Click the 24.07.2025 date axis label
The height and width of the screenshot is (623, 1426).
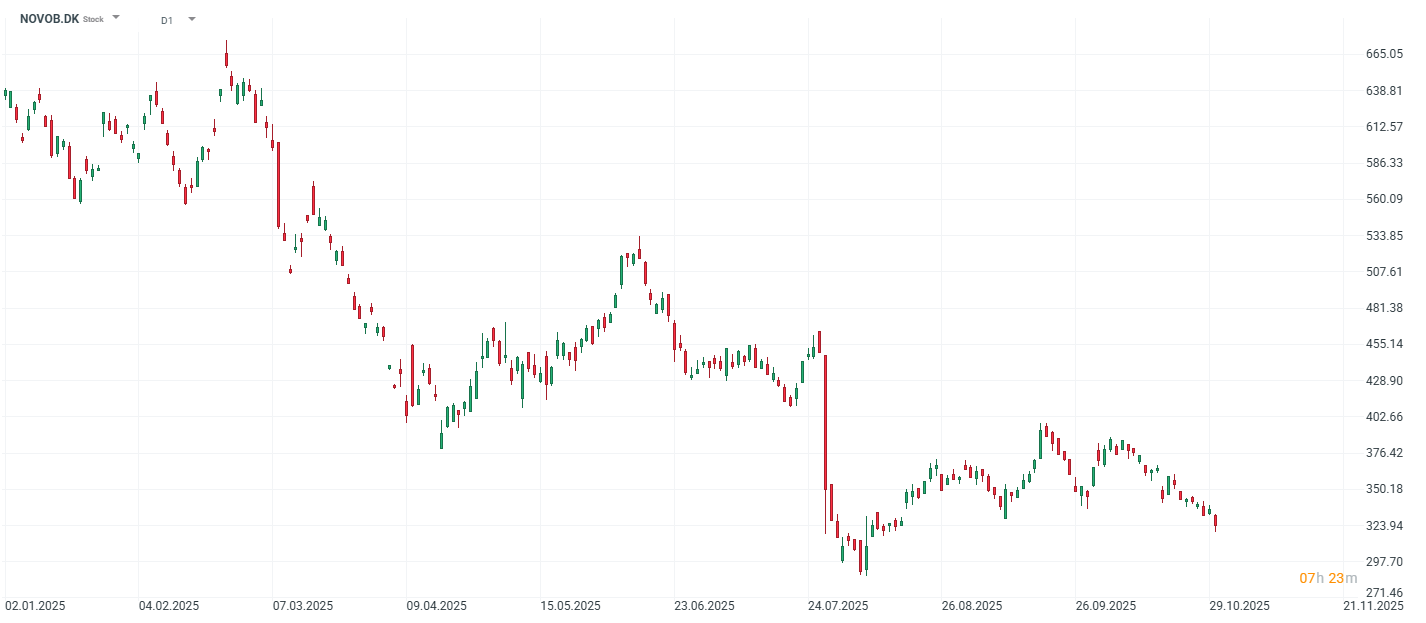tap(838, 606)
